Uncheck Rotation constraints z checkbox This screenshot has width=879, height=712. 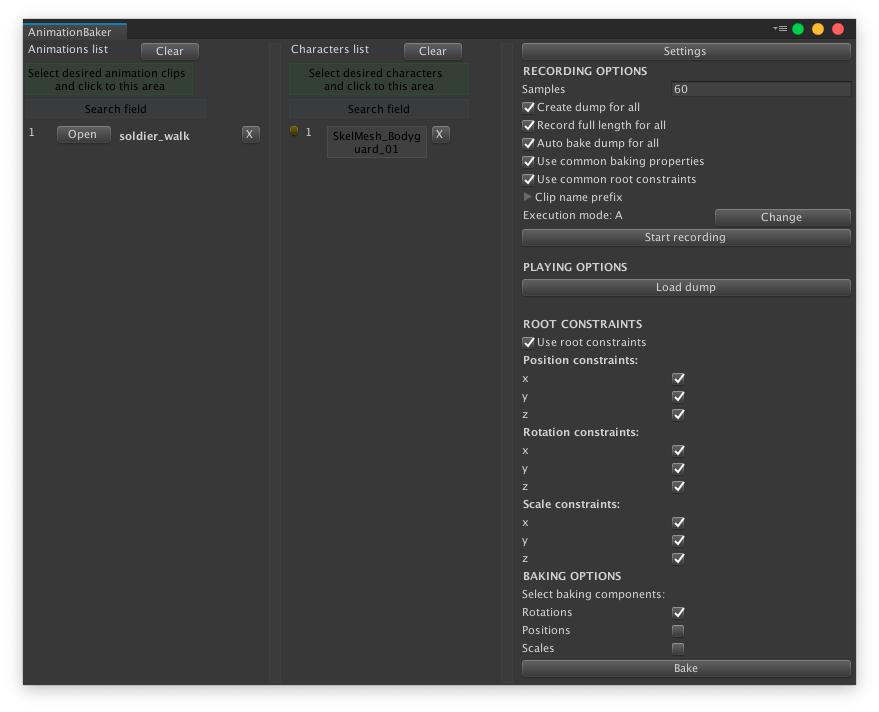pos(678,486)
